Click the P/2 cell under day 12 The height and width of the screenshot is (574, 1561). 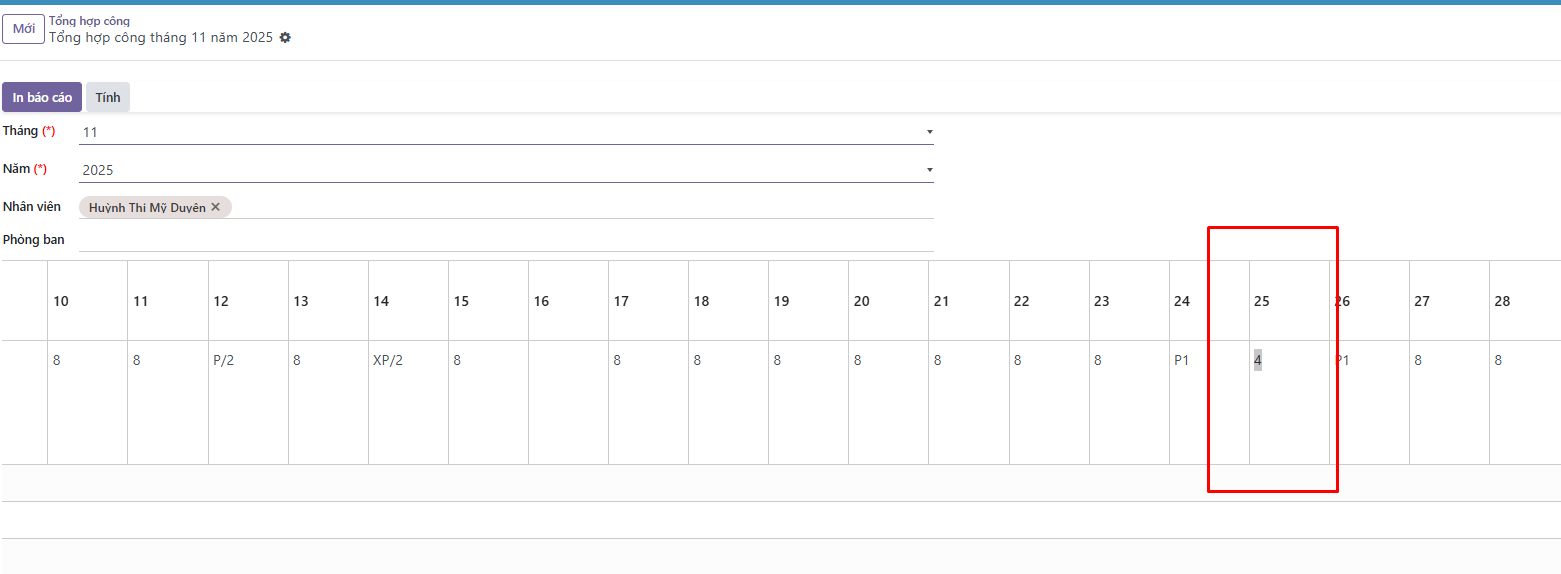point(224,360)
